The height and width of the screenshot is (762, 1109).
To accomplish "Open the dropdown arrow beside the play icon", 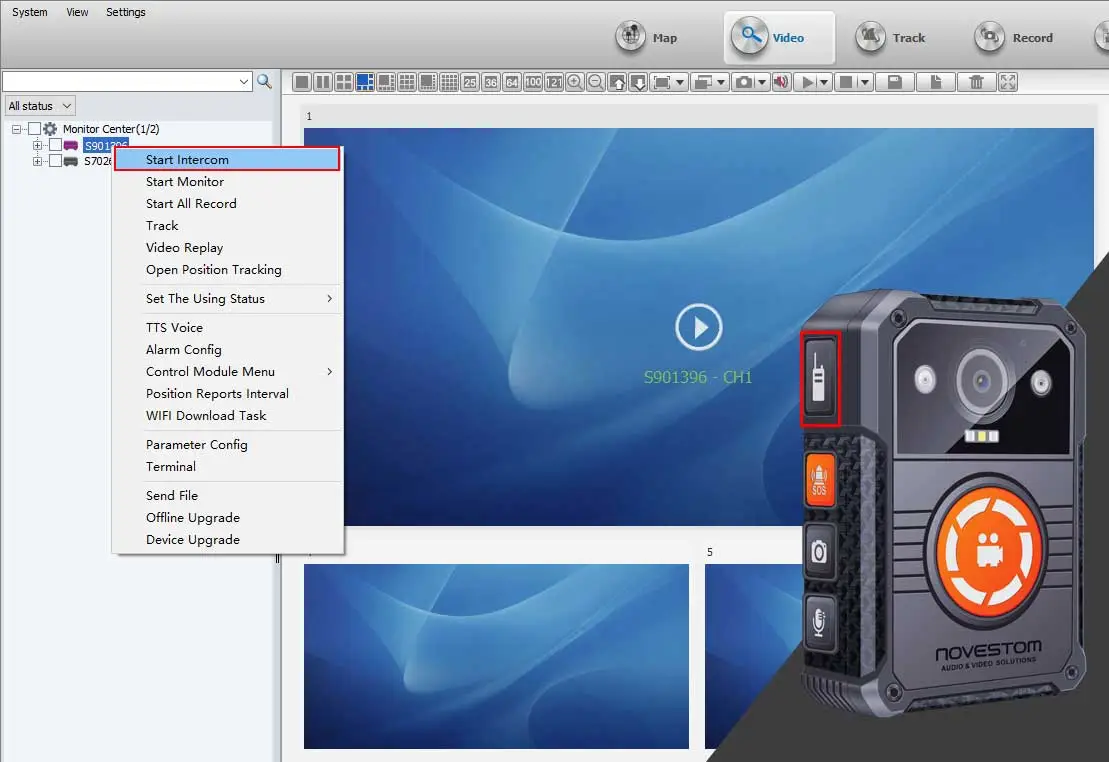I will point(824,82).
